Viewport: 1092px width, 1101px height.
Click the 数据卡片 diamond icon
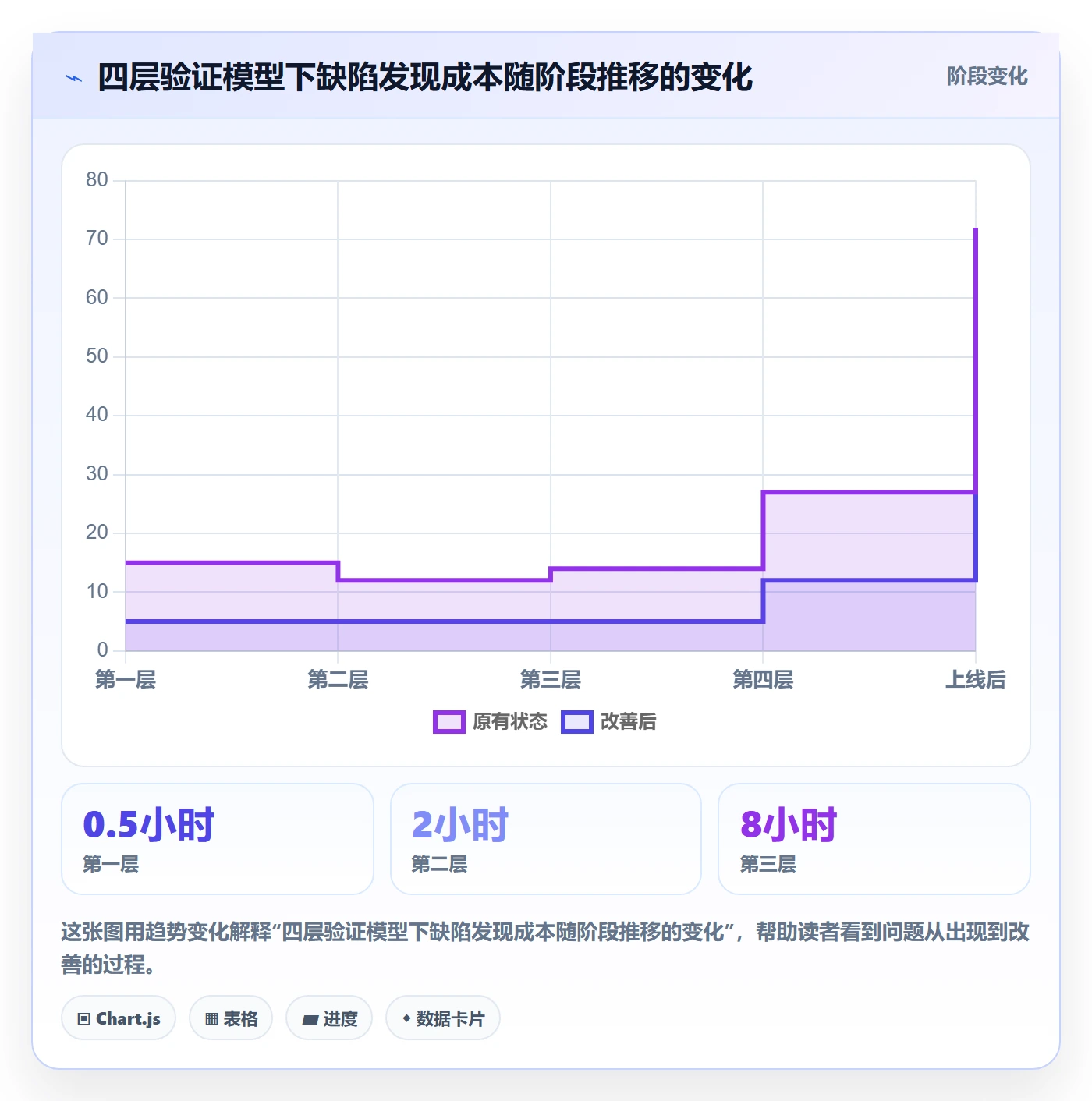coord(406,1018)
